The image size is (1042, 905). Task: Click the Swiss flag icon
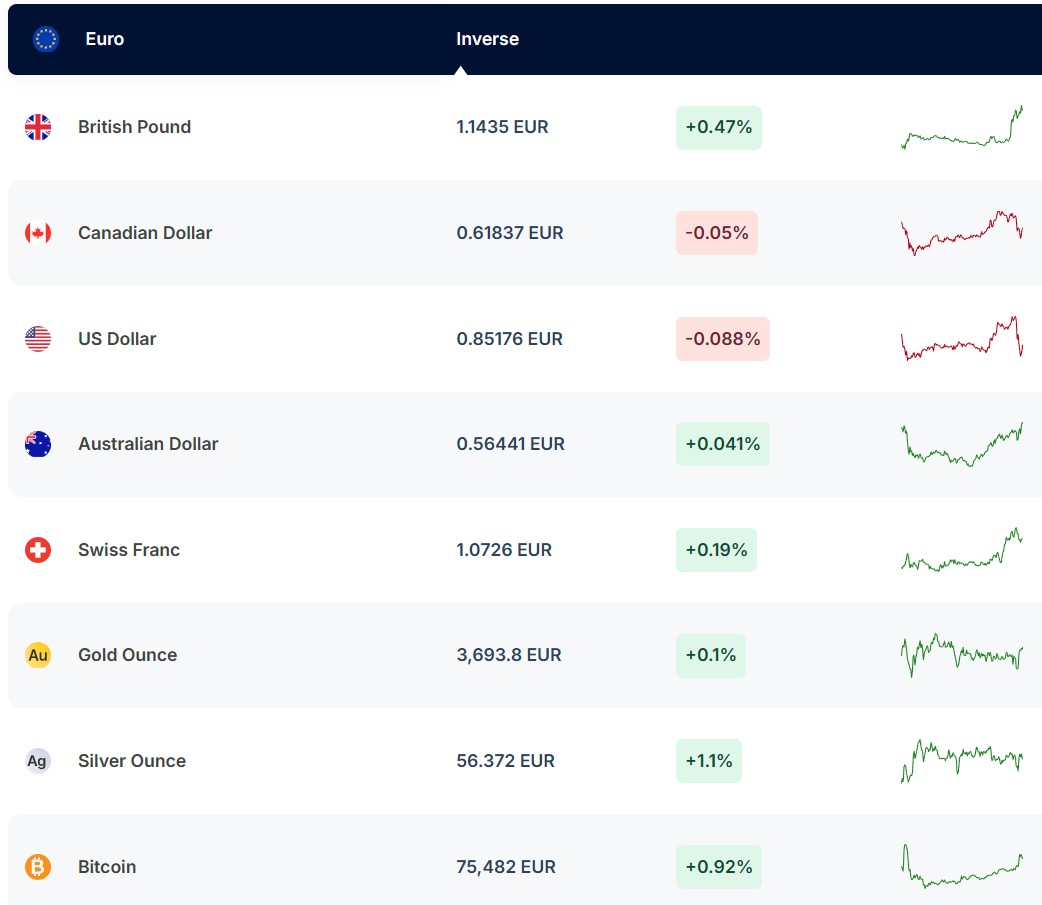coord(38,550)
